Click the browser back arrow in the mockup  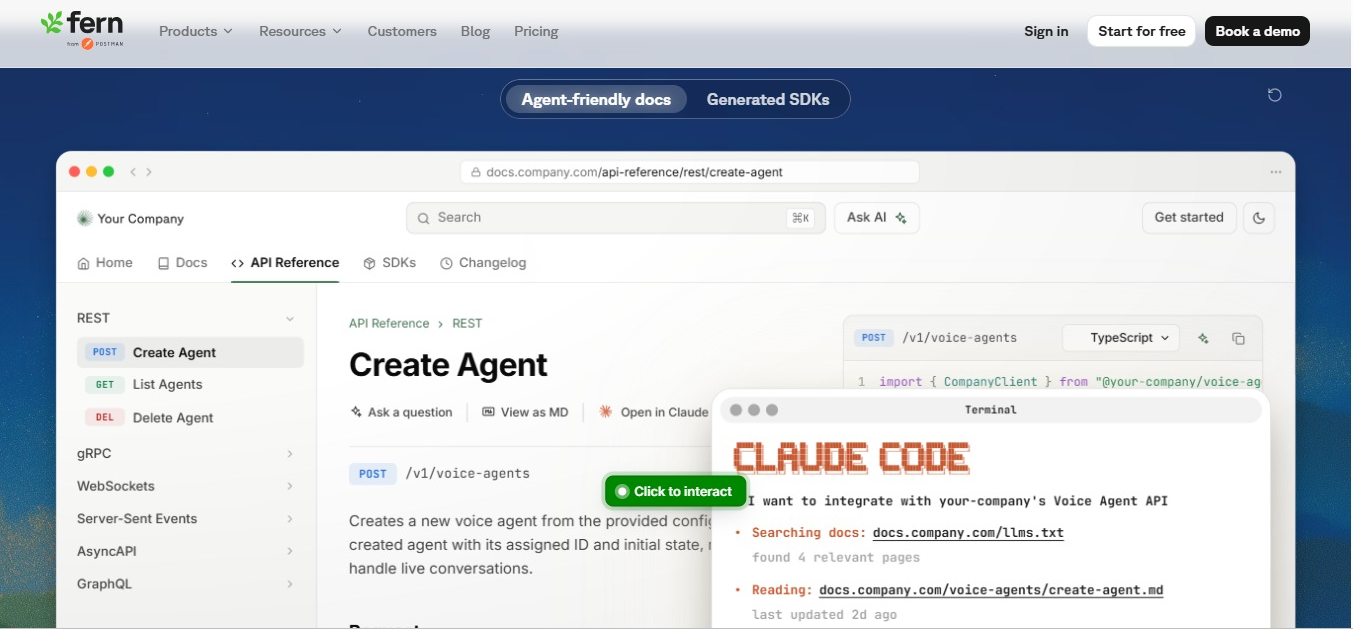[x=133, y=172]
